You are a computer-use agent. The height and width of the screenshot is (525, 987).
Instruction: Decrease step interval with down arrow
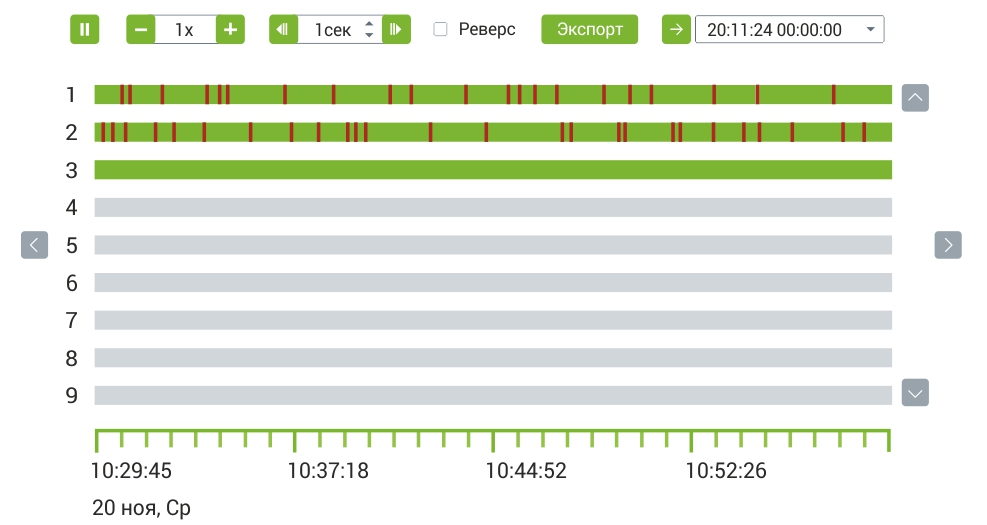pyautogui.click(x=369, y=35)
